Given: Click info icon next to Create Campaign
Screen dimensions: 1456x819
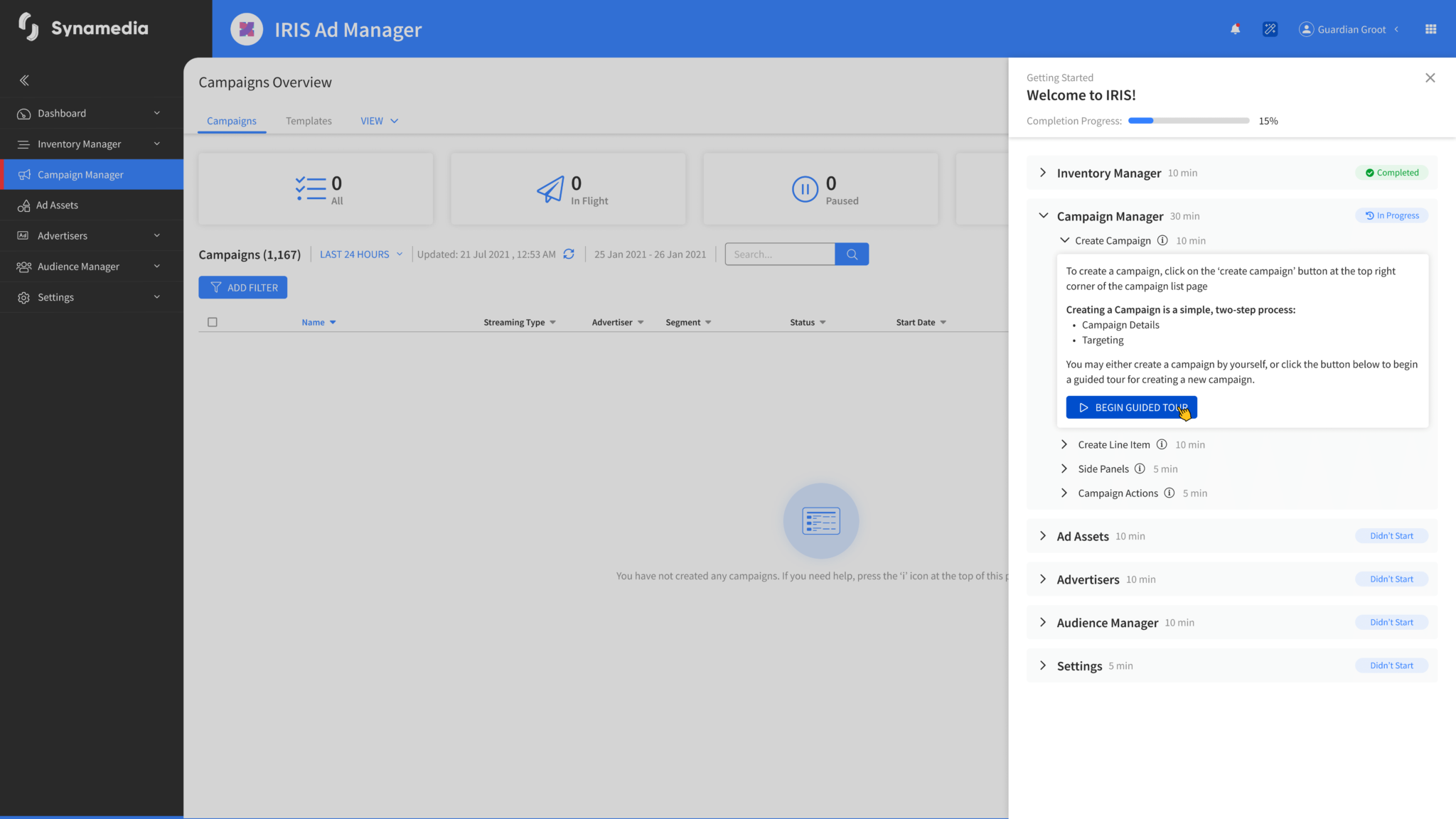Looking at the screenshot, I should [1162, 240].
